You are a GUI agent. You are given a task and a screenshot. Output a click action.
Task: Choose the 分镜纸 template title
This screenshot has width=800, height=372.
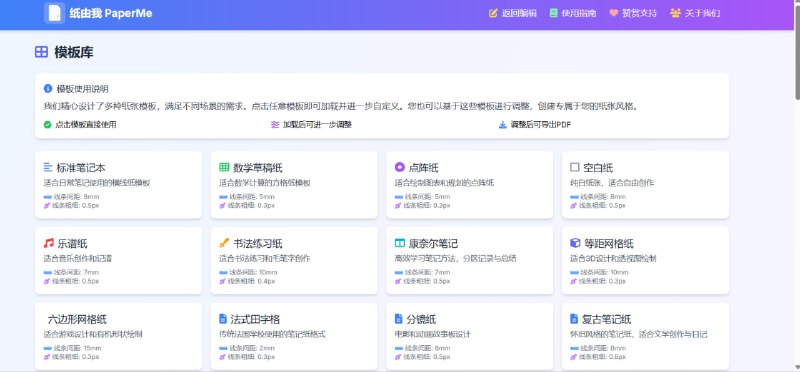tap(421, 319)
